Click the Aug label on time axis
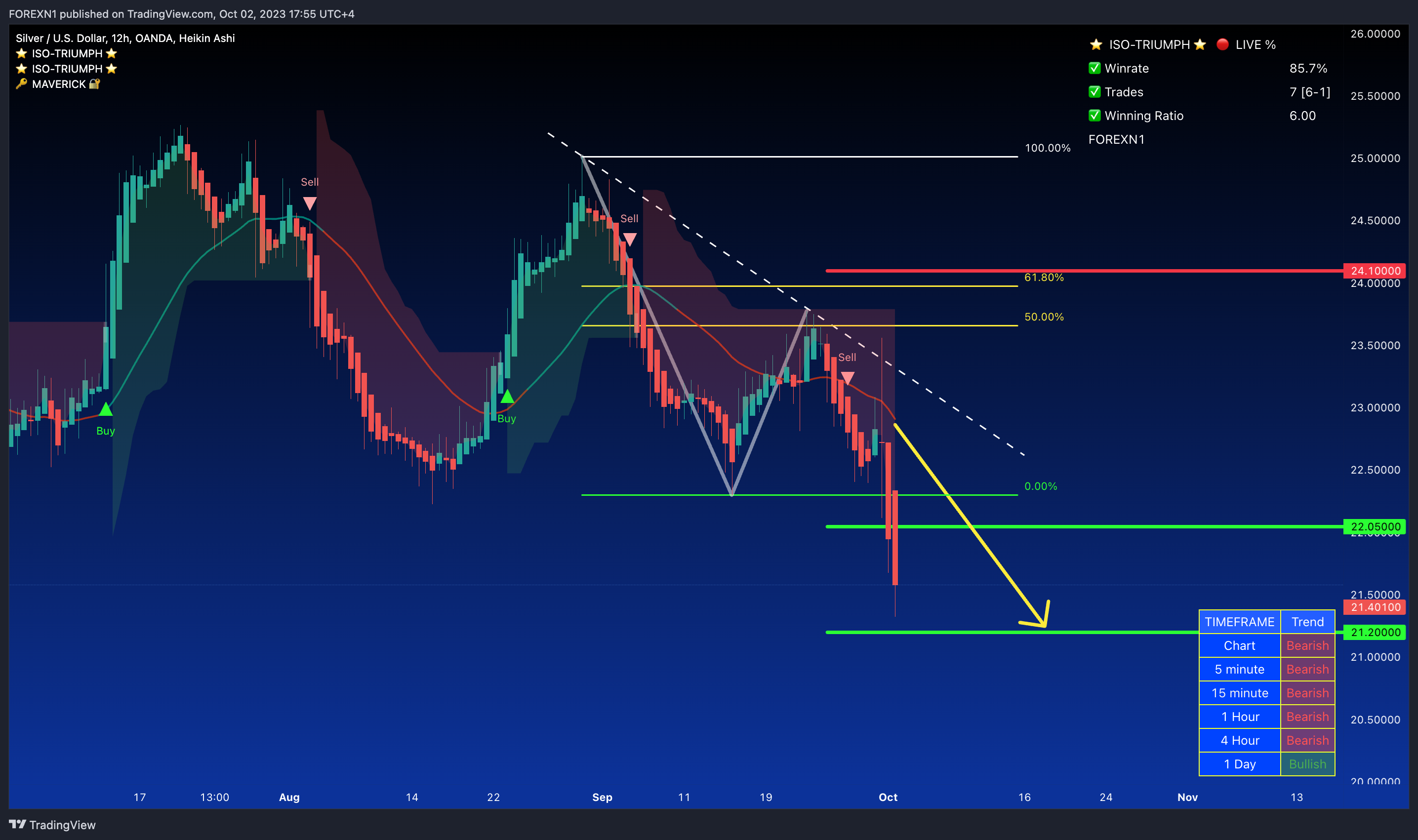The height and width of the screenshot is (840, 1418). pyautogui.click(x=289, y=797)
